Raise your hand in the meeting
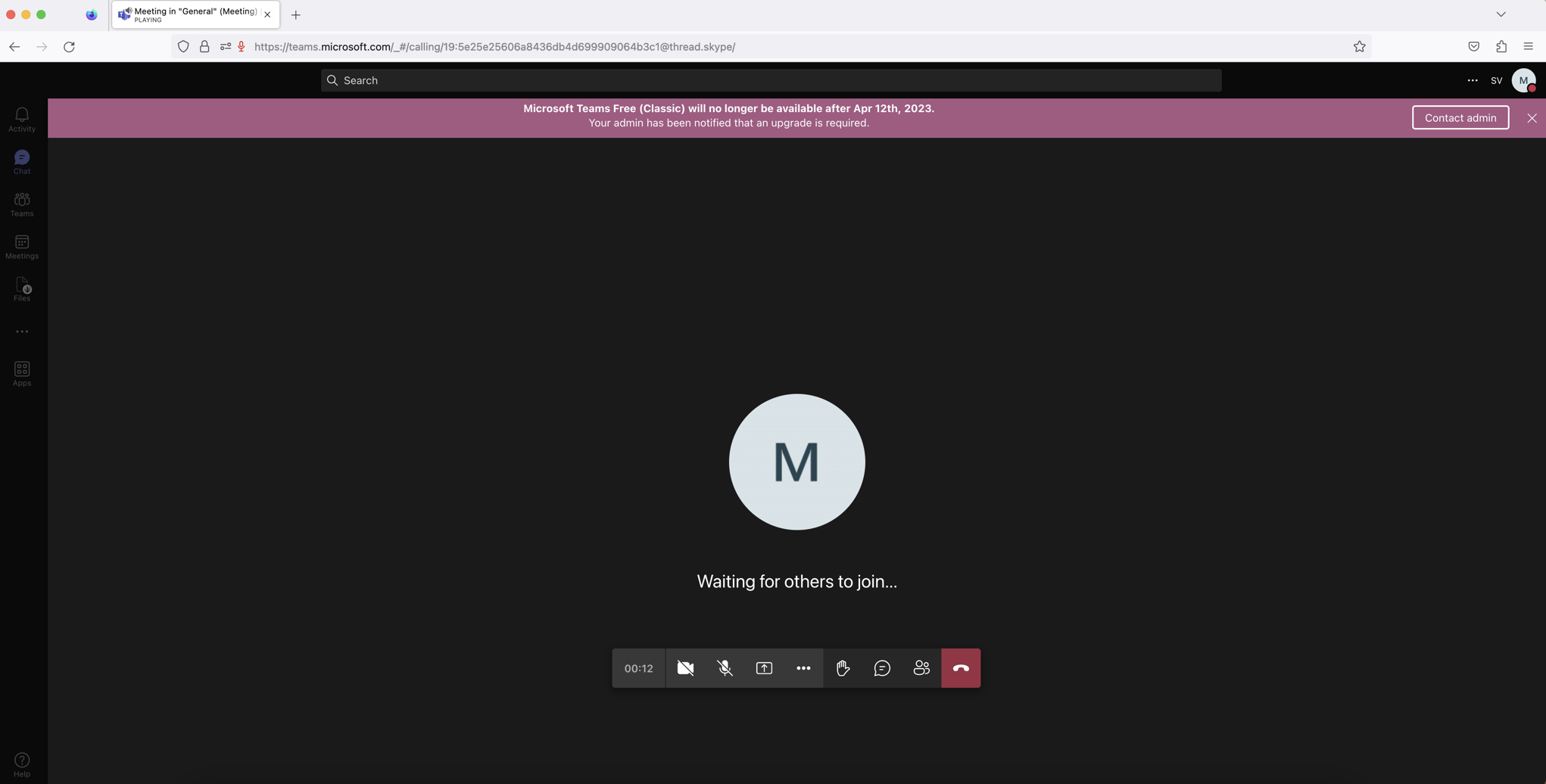Image resolution: width=1546 pixels, height=784 pixels. [x=842, y=667]
